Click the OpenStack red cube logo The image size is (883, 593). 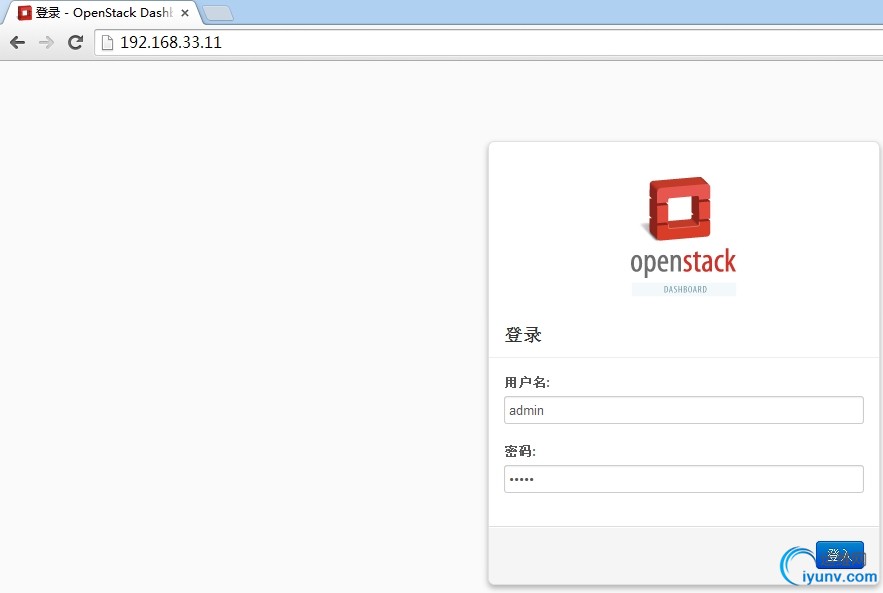coord(679,208)
